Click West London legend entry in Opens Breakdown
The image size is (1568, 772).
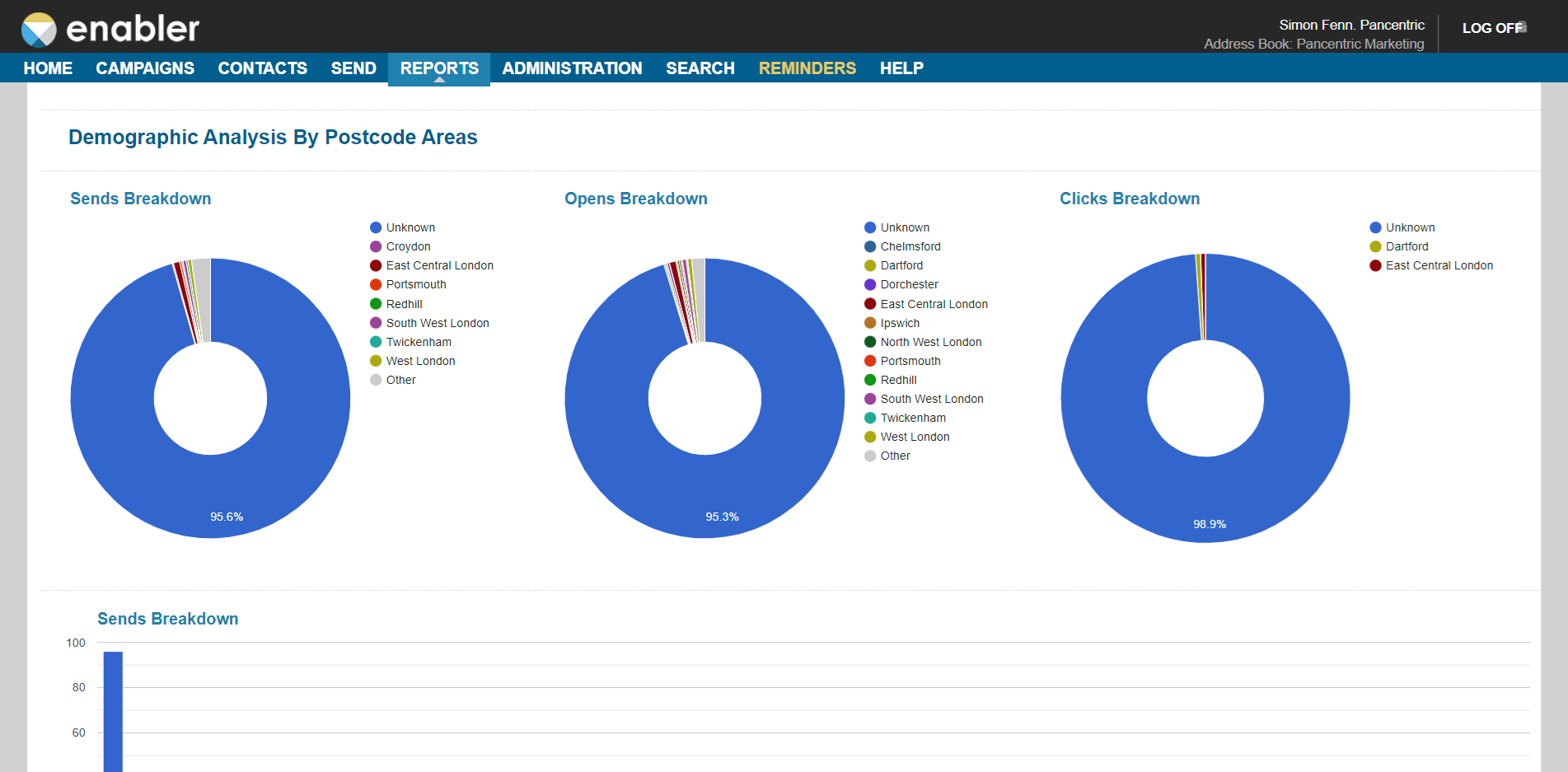tap(906, 437)
